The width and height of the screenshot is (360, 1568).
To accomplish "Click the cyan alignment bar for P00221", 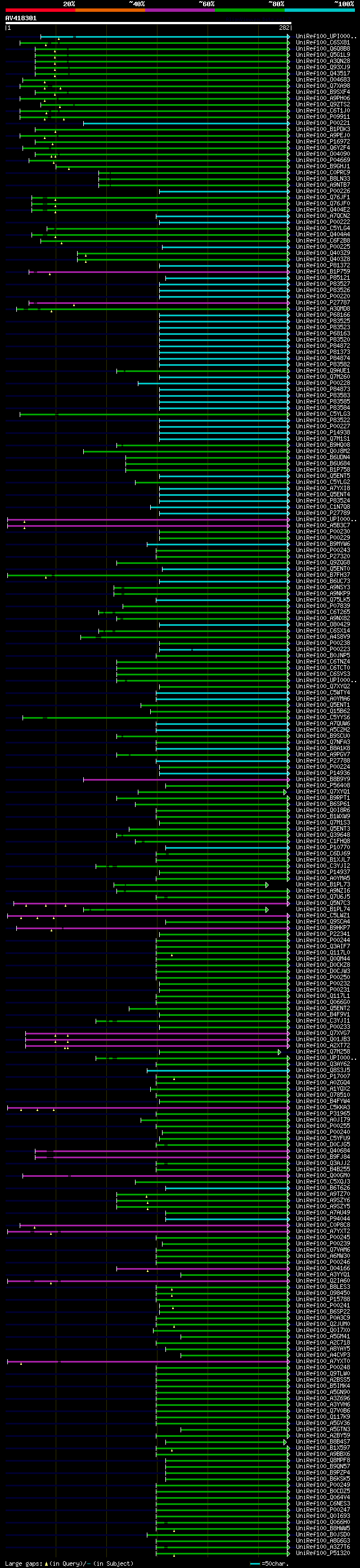I will point(187,124).
